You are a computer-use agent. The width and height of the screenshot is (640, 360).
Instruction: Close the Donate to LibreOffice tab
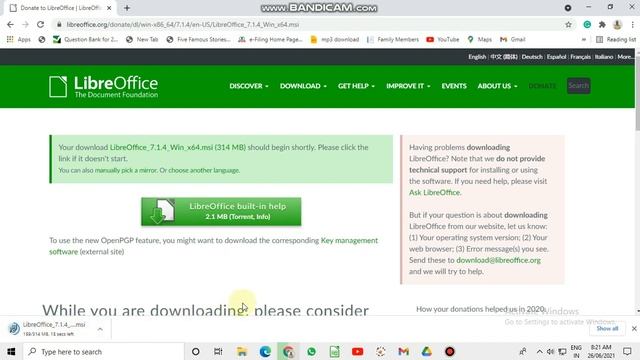(x=109, y=8)
